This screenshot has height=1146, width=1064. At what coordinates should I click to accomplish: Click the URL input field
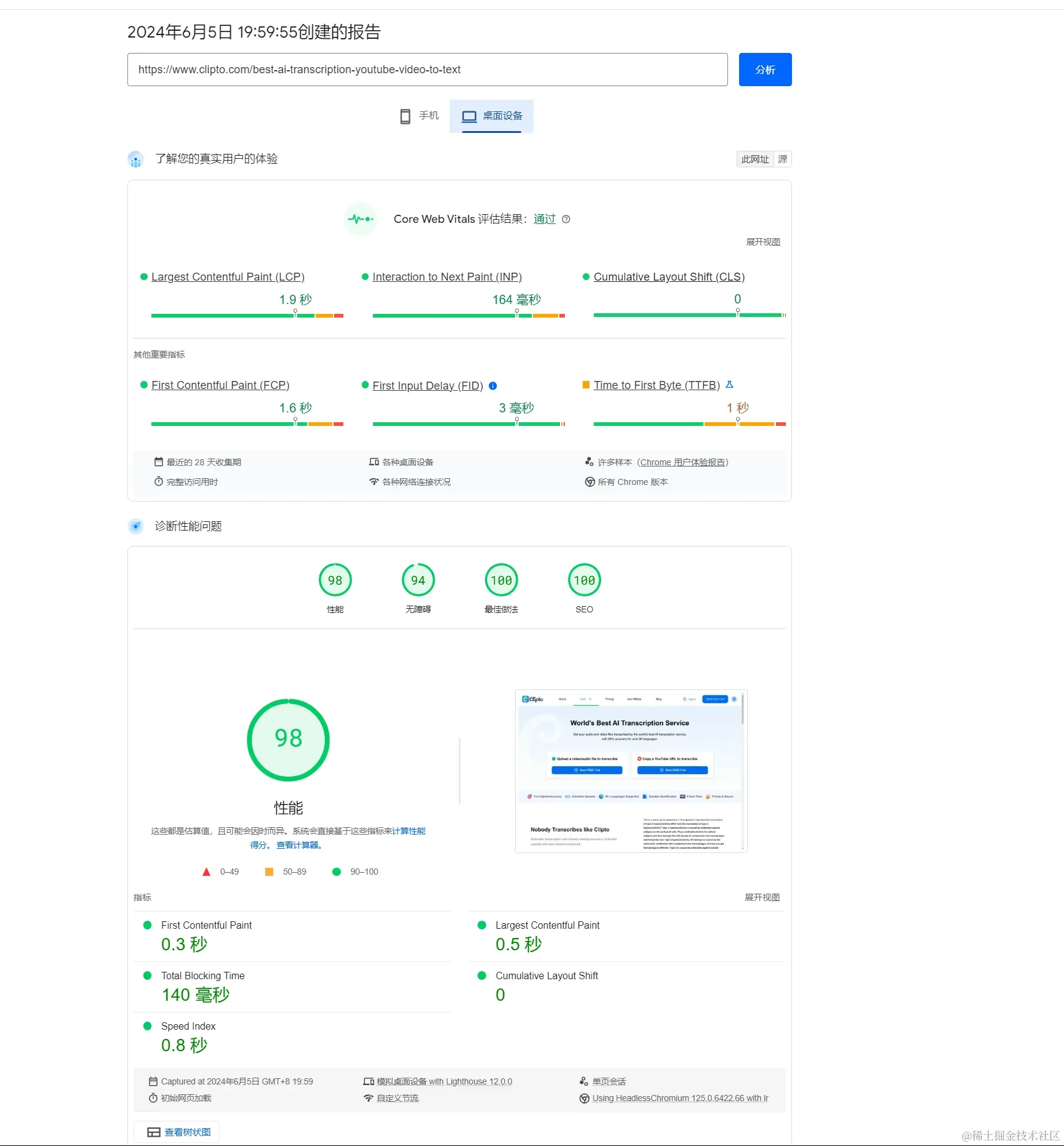[428, 70]
